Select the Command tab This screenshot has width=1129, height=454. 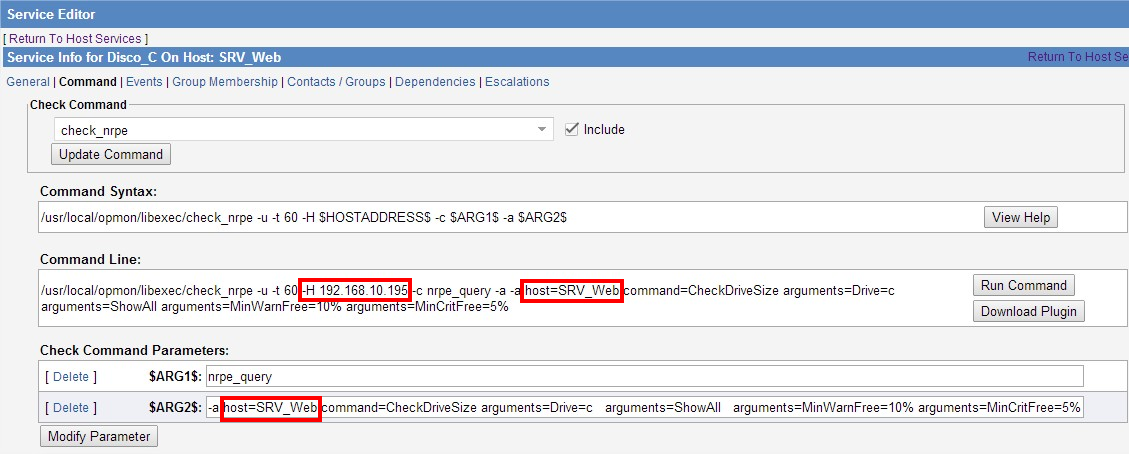(x=87, y=82)
